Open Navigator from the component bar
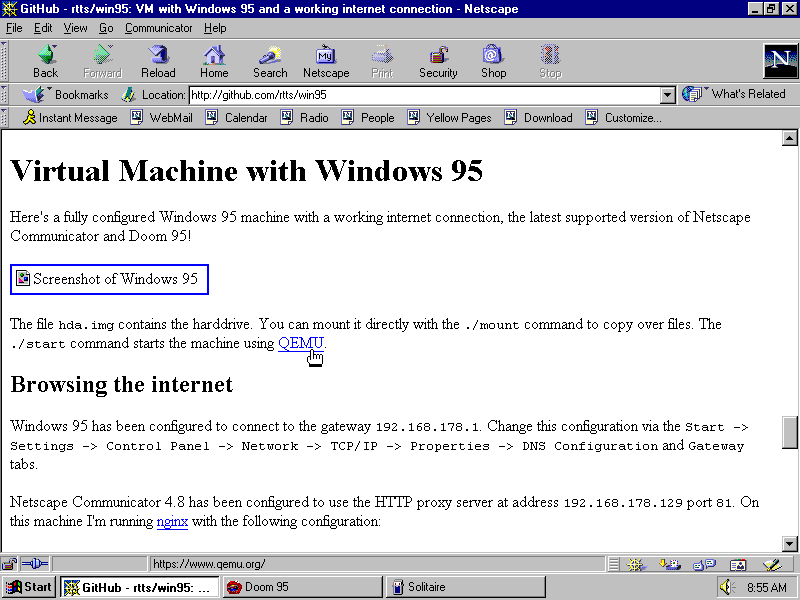The height and width of the screenshot is (600, 800). tap(636, 564)
